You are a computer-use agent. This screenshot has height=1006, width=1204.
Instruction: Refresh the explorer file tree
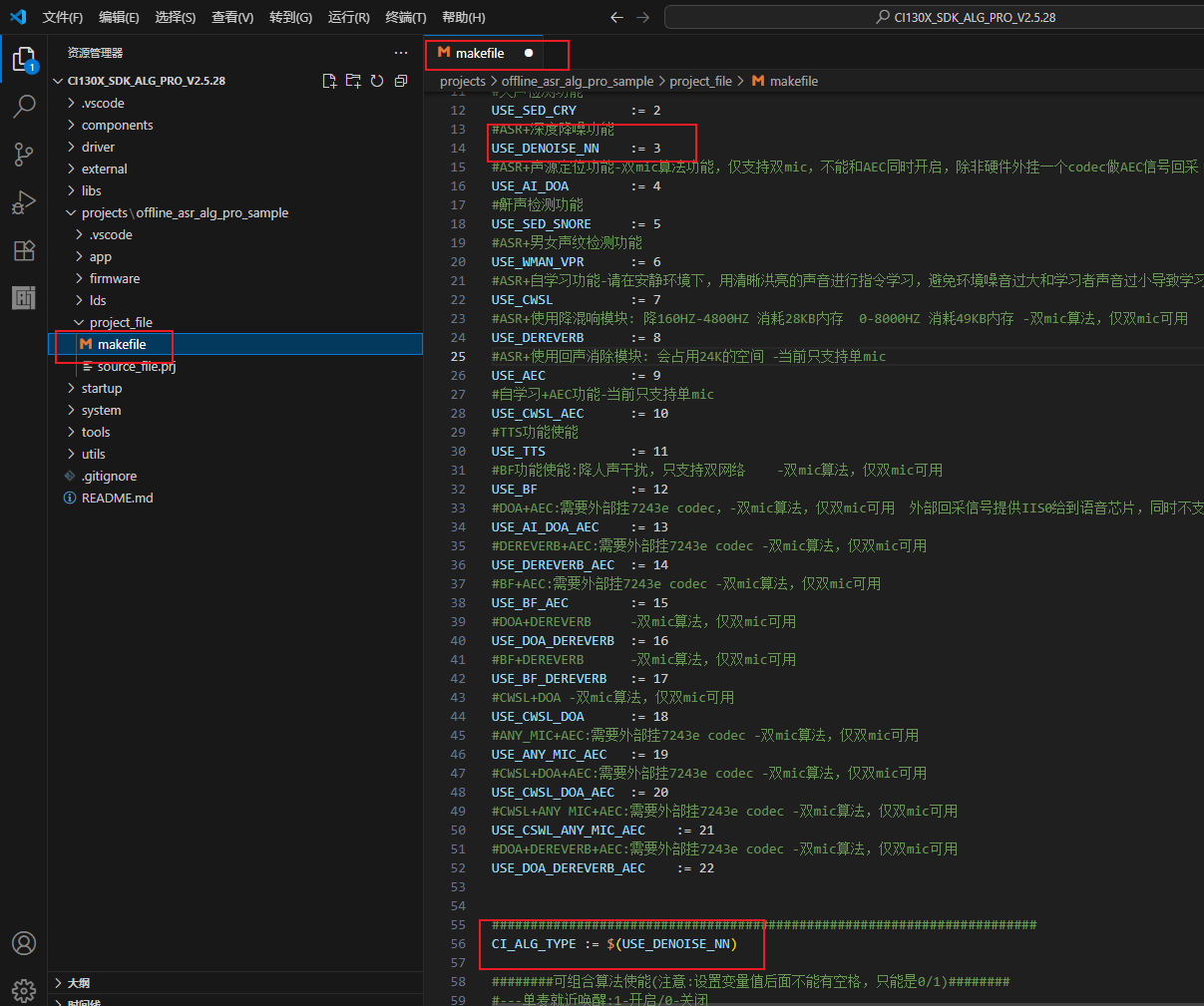(x=377, y=81)
